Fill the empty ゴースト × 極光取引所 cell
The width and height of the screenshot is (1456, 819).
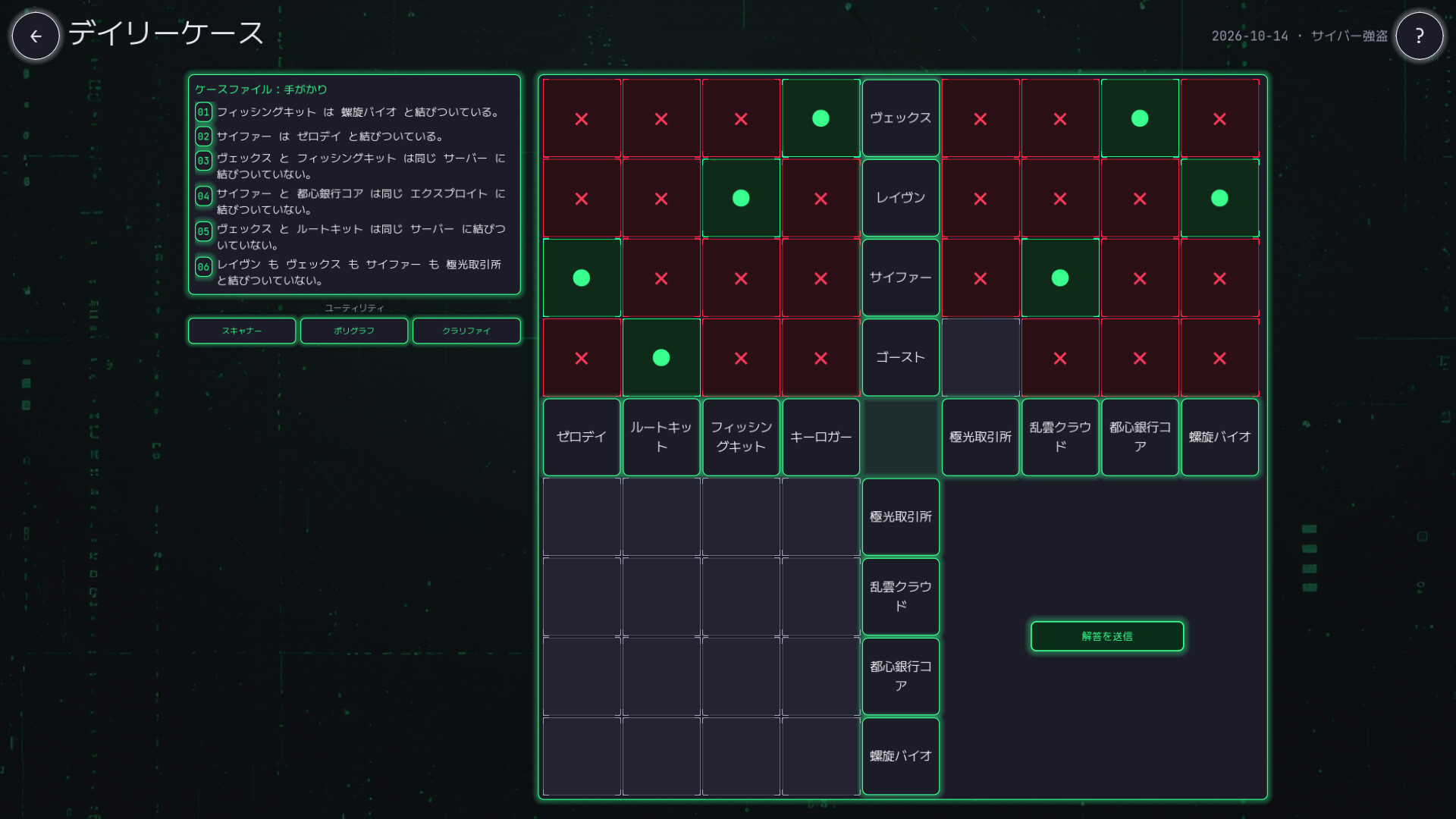tap(981, 357)
